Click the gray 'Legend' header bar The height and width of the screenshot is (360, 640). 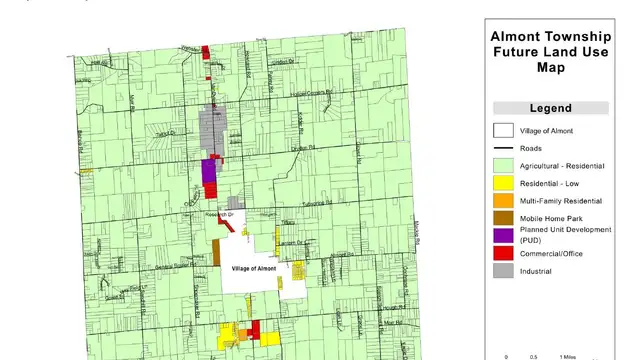point(551,108)
